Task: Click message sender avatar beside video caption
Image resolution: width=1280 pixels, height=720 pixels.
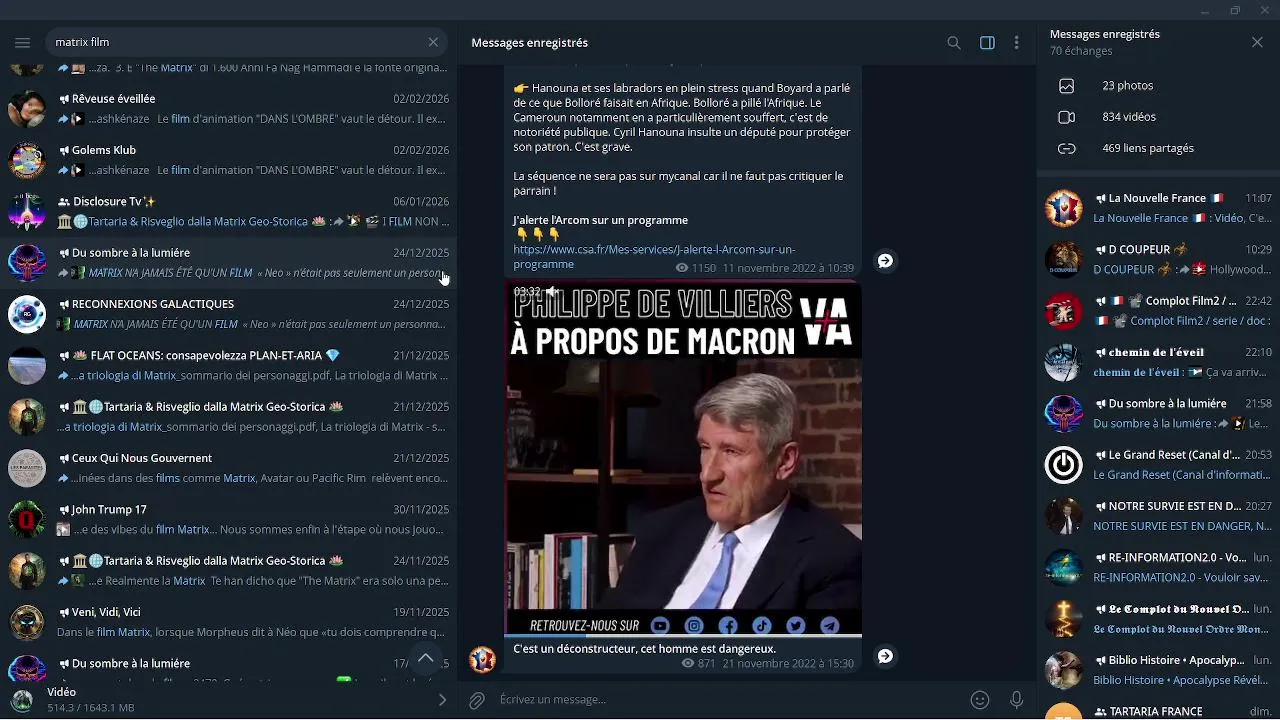Action: pos(483,659)
